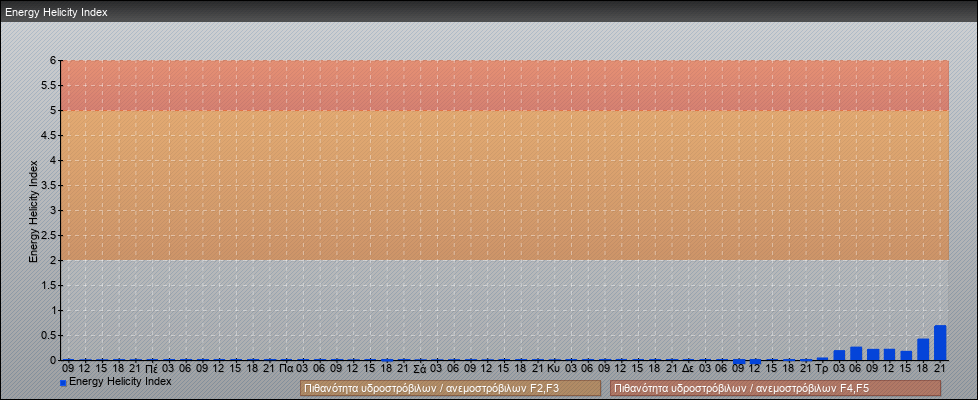This screenshot has height=400, width=978.
Task: Click the blue bar above 03 after Τρ
Action: click(839, 355)
